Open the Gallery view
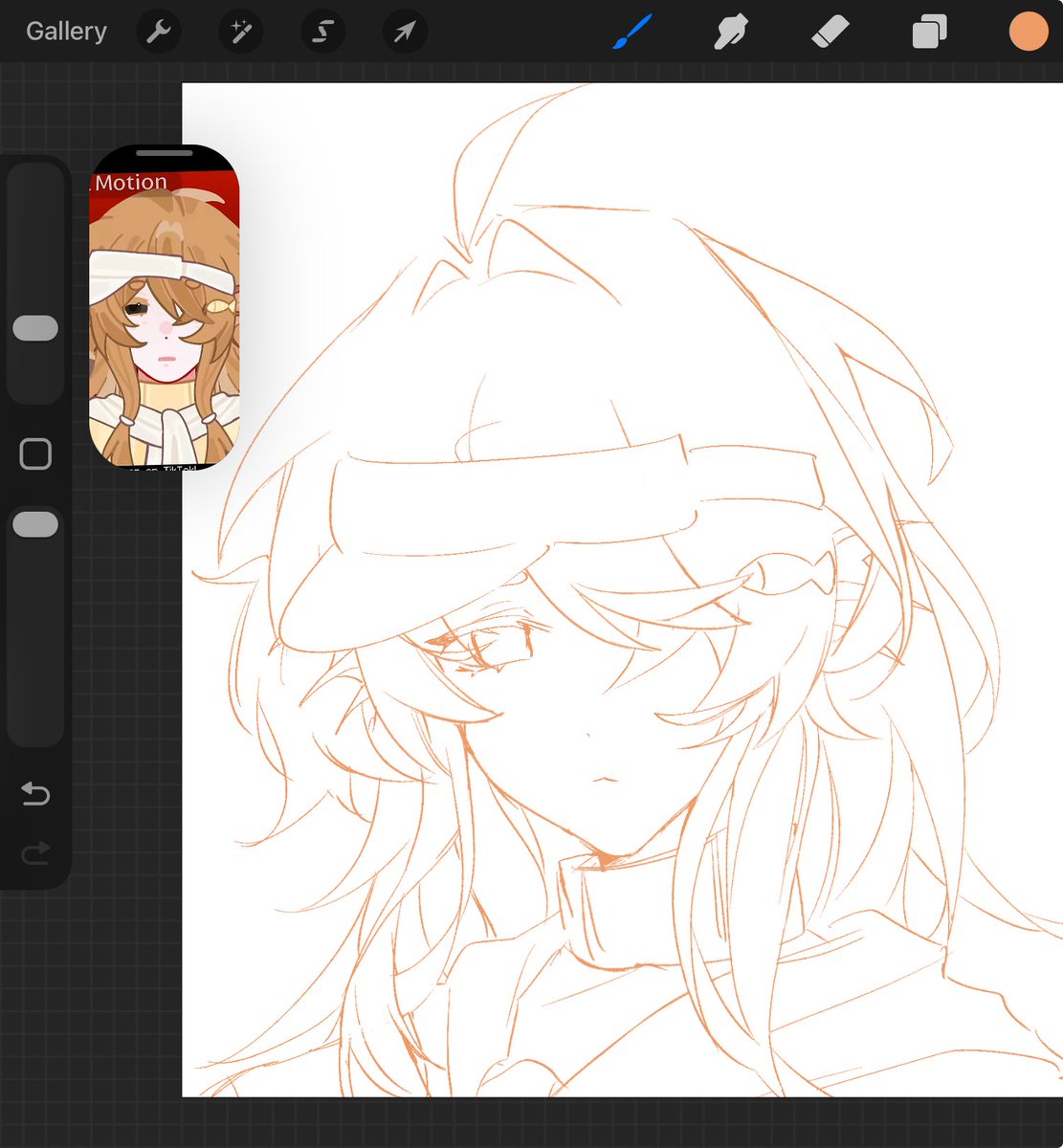This screenshot has height=1148, width=1063. (66, 32)
